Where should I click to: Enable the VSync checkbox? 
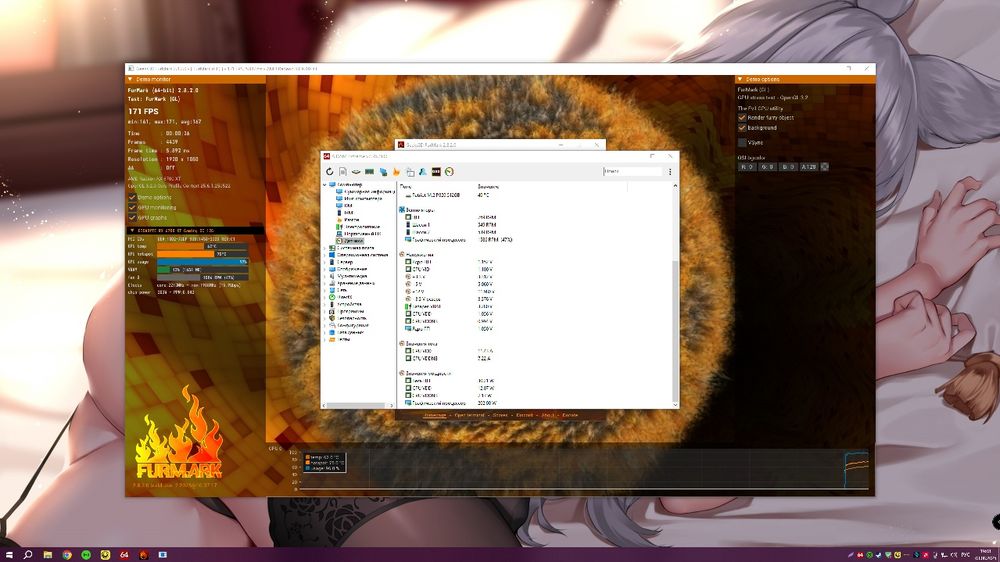pyautogui.click(x=742, y=142)
